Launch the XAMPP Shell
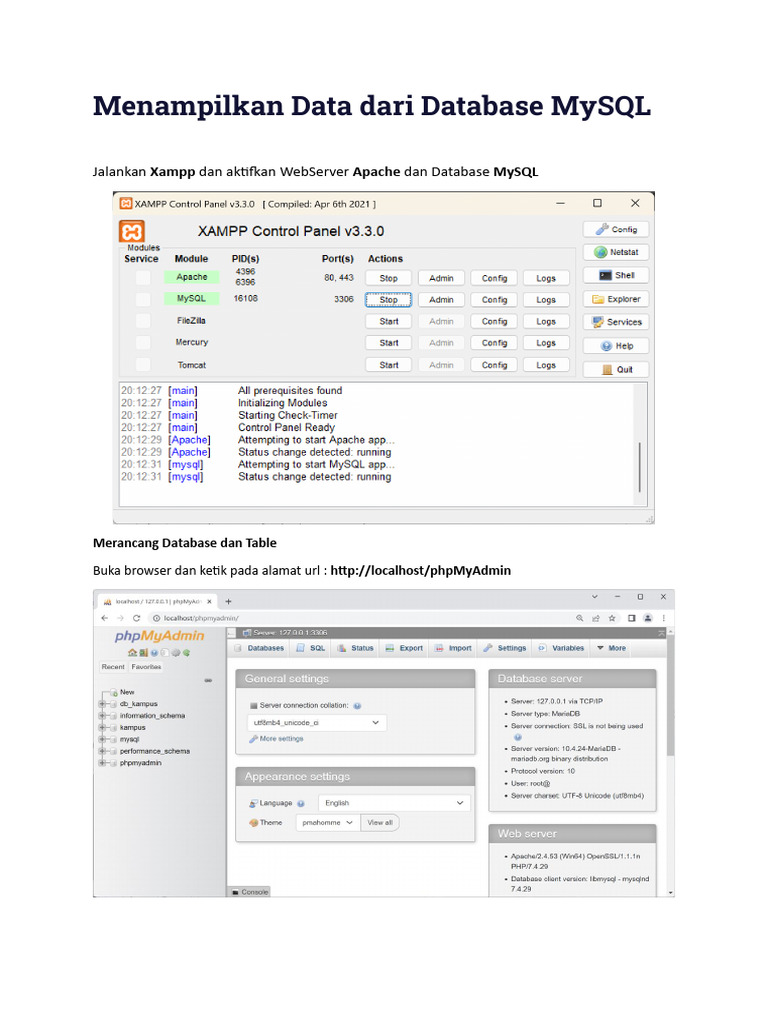768x1024 pixels. click(615, 275)
